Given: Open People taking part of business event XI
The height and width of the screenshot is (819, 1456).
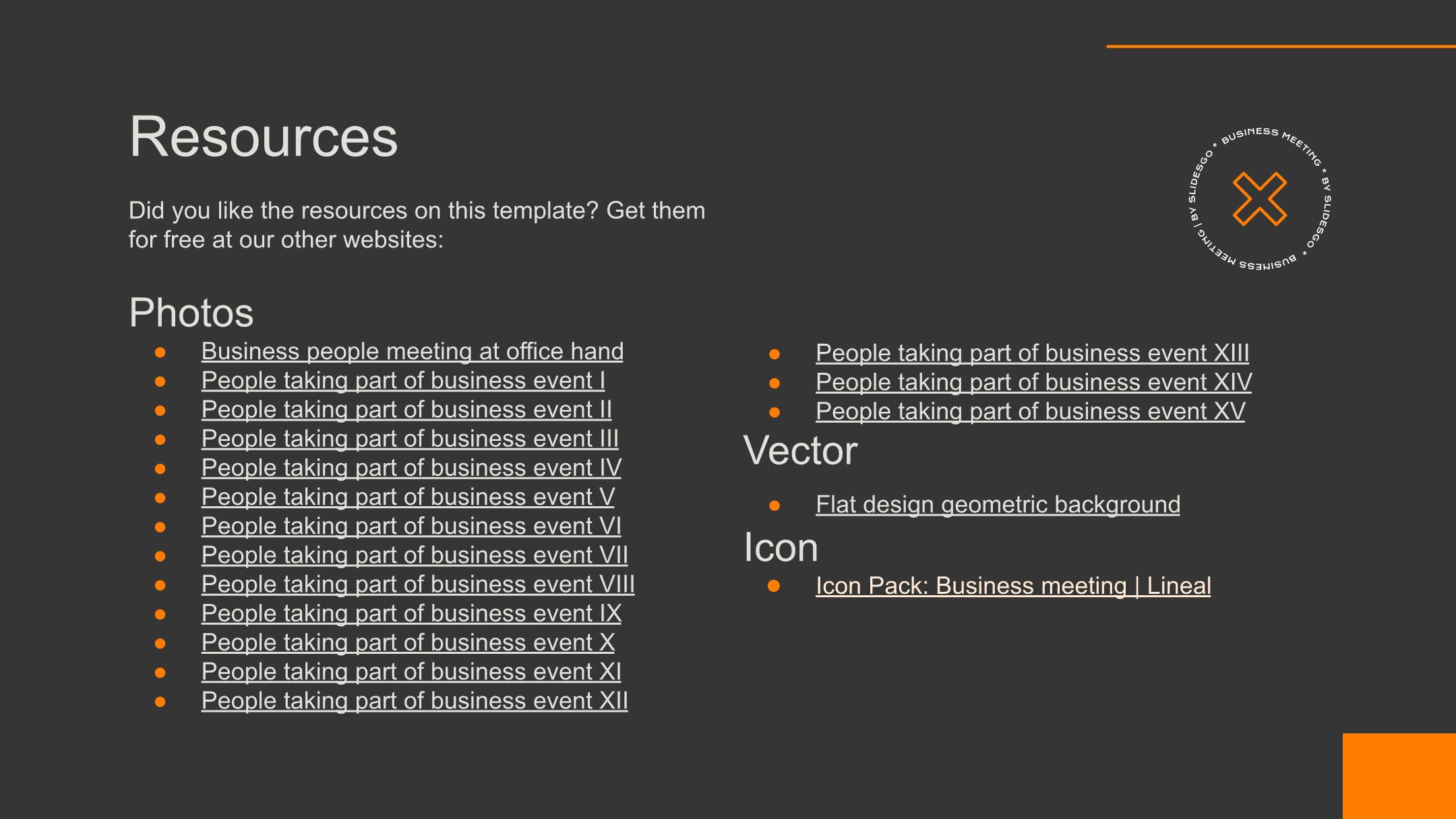Looking at the screenshot, I should point(411,671).
